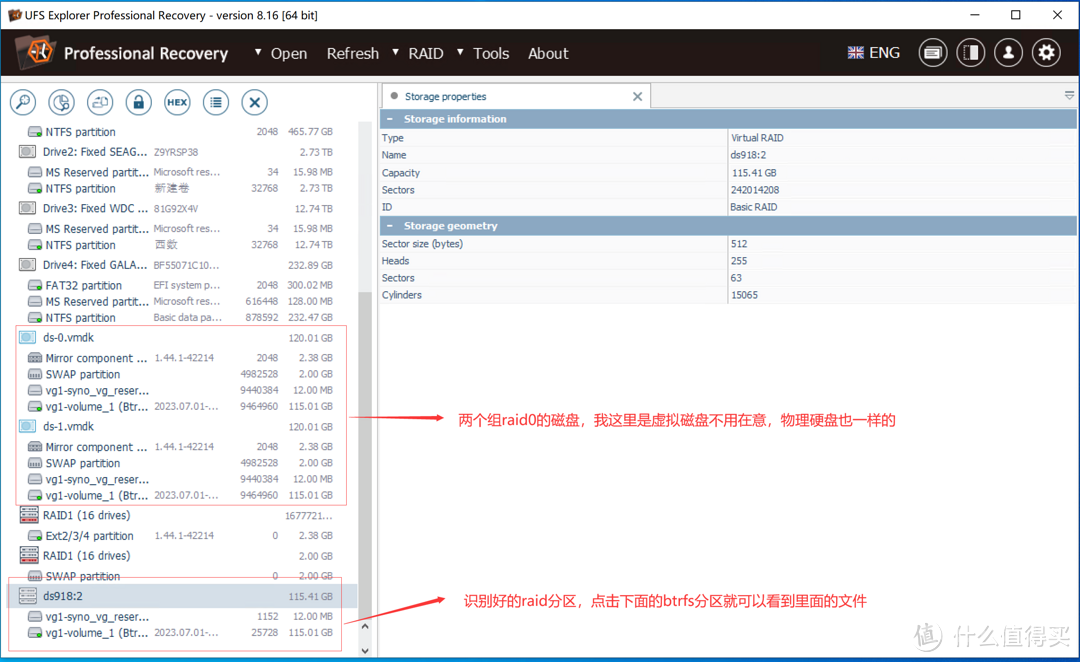Open the About menu item
Screen dimensions: 1080x662
coord(548,54)
